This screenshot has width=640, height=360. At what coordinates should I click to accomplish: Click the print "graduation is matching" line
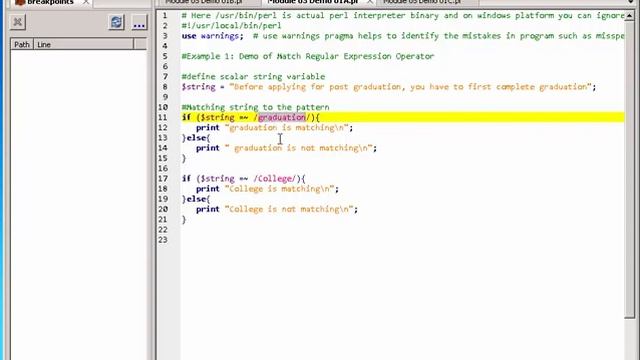(x=274, y=128)
